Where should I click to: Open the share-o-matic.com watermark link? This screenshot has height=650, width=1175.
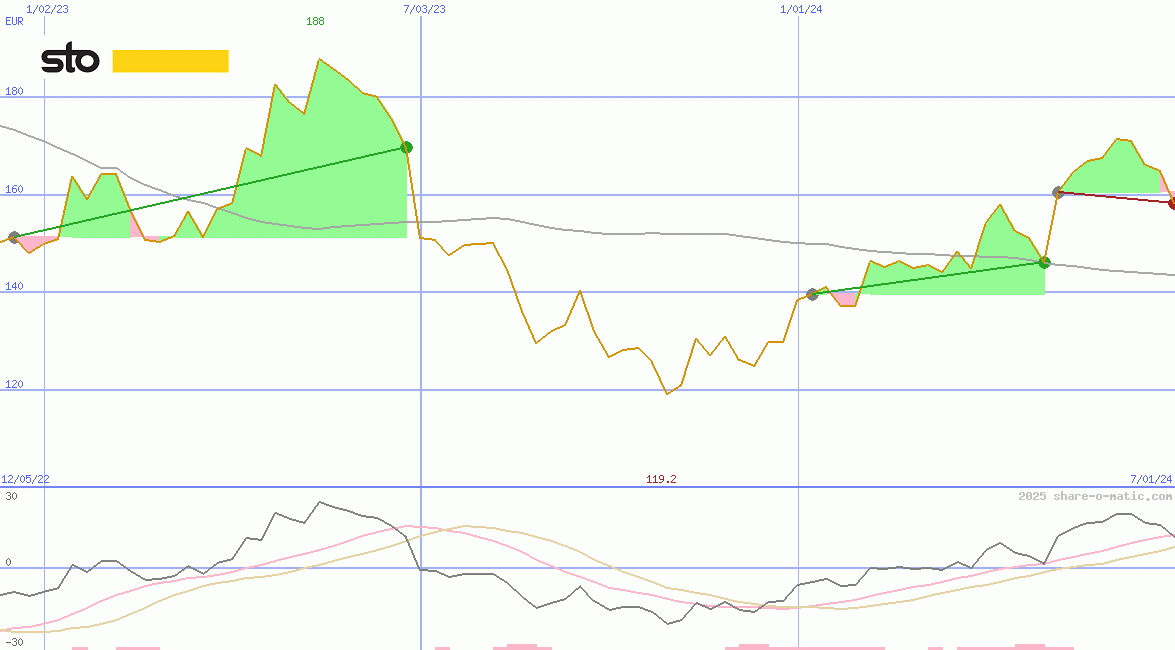click(x=1095, y=496)
